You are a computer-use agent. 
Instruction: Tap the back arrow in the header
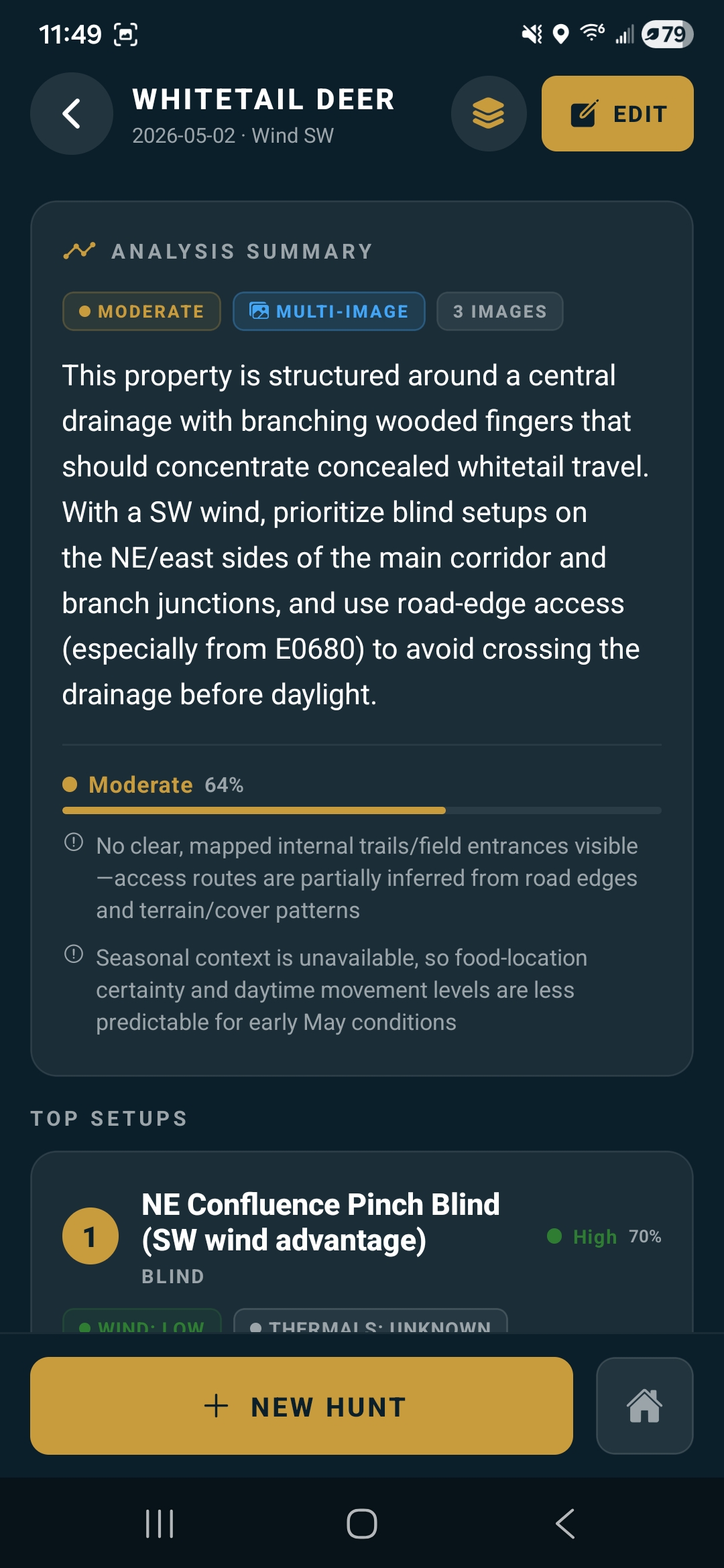tap(72, 114)
